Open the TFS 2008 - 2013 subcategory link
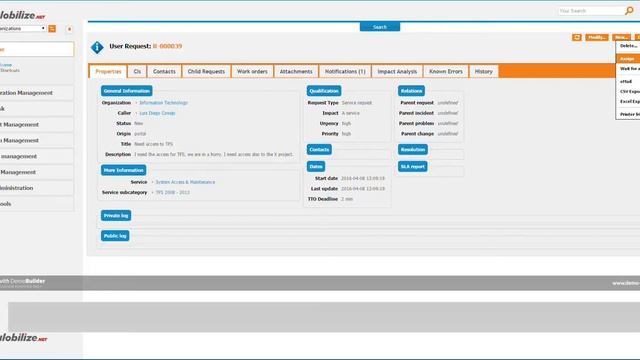This screenshot has width=640, height=360. [173, 192]
